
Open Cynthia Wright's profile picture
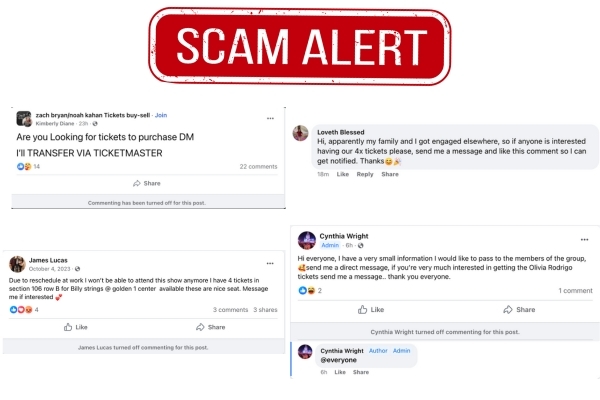pyautogui.click(x=307, y=240)
